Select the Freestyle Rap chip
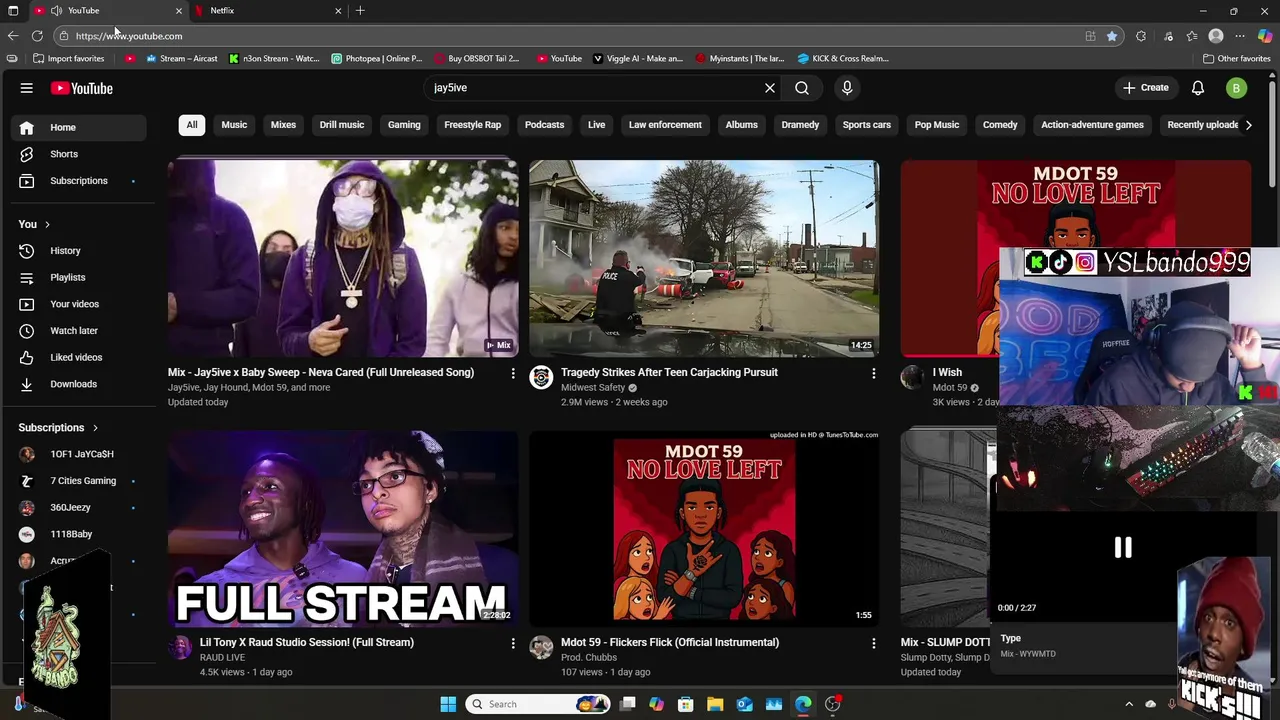Screen dimensions: 1280x720 tap(473, 125)
